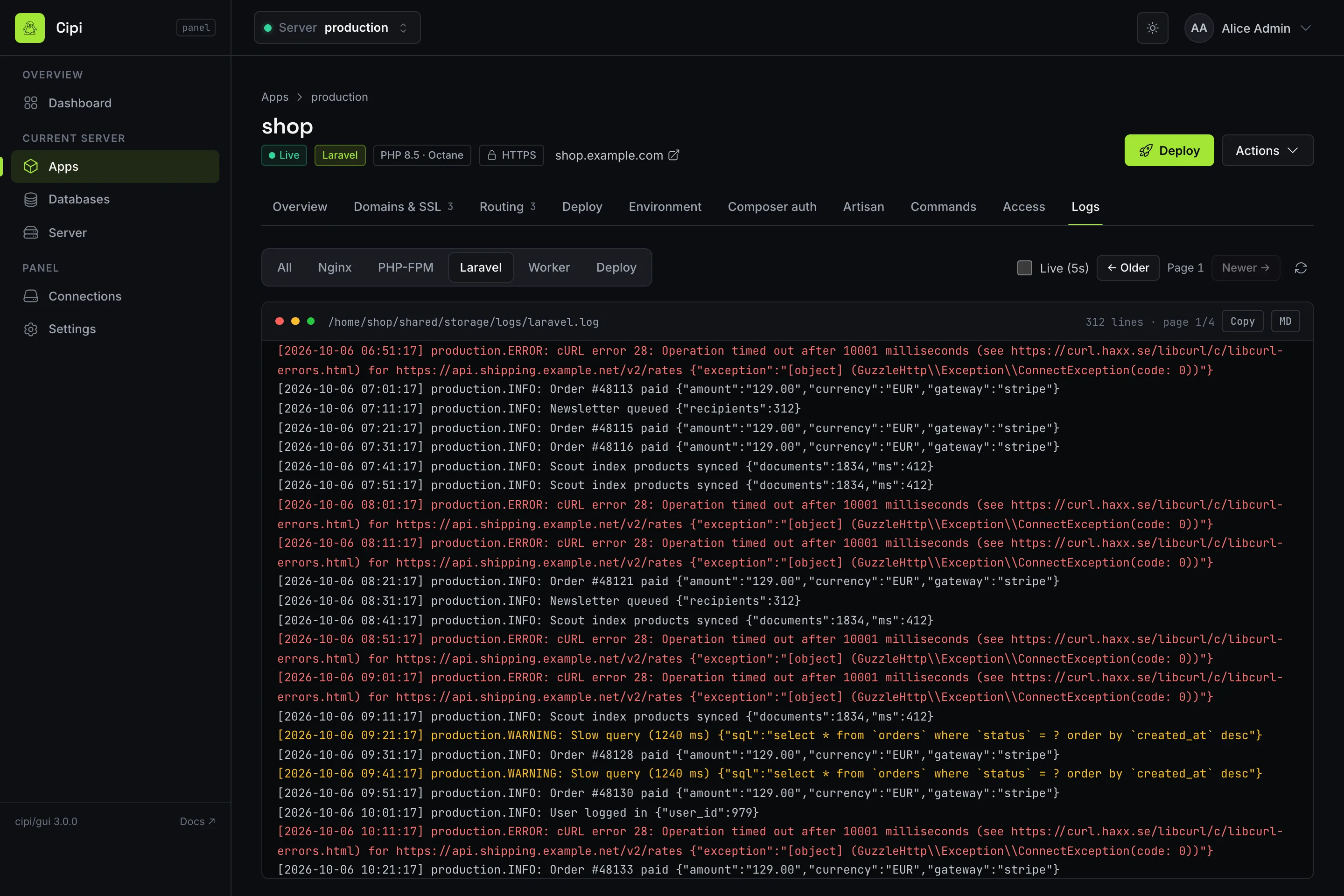Click the Connections drive icon
1344x896 pixels.
click(31, 296)
